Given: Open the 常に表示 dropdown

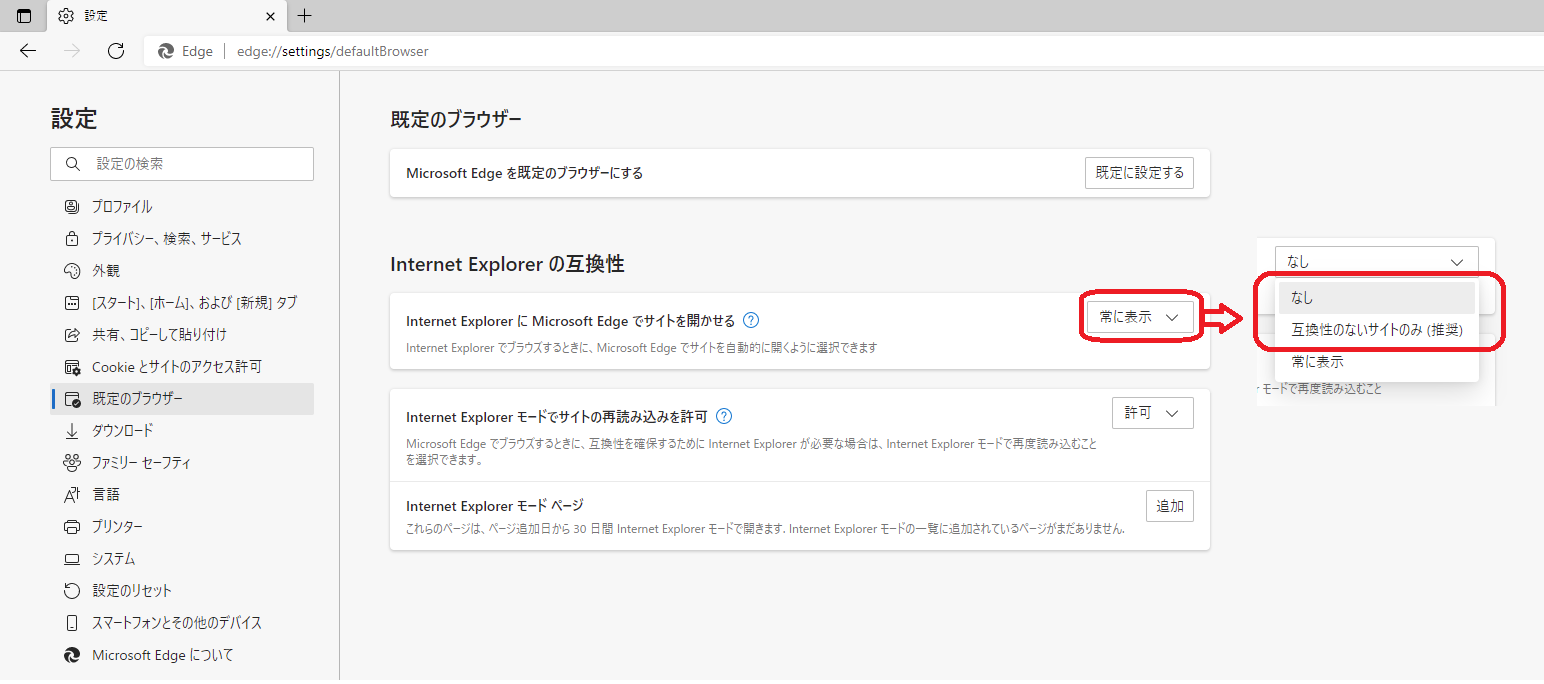Looking at the screenshot, I should [x=1140, y=317].
